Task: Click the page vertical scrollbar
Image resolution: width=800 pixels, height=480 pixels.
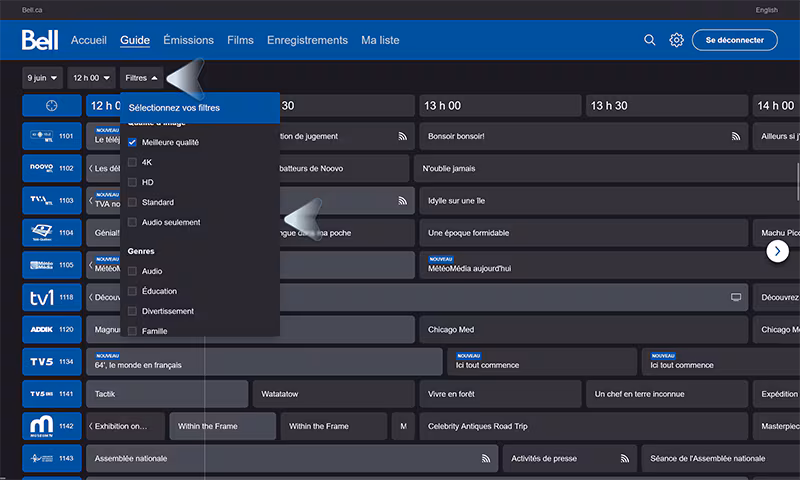Action: coord(798,181)
